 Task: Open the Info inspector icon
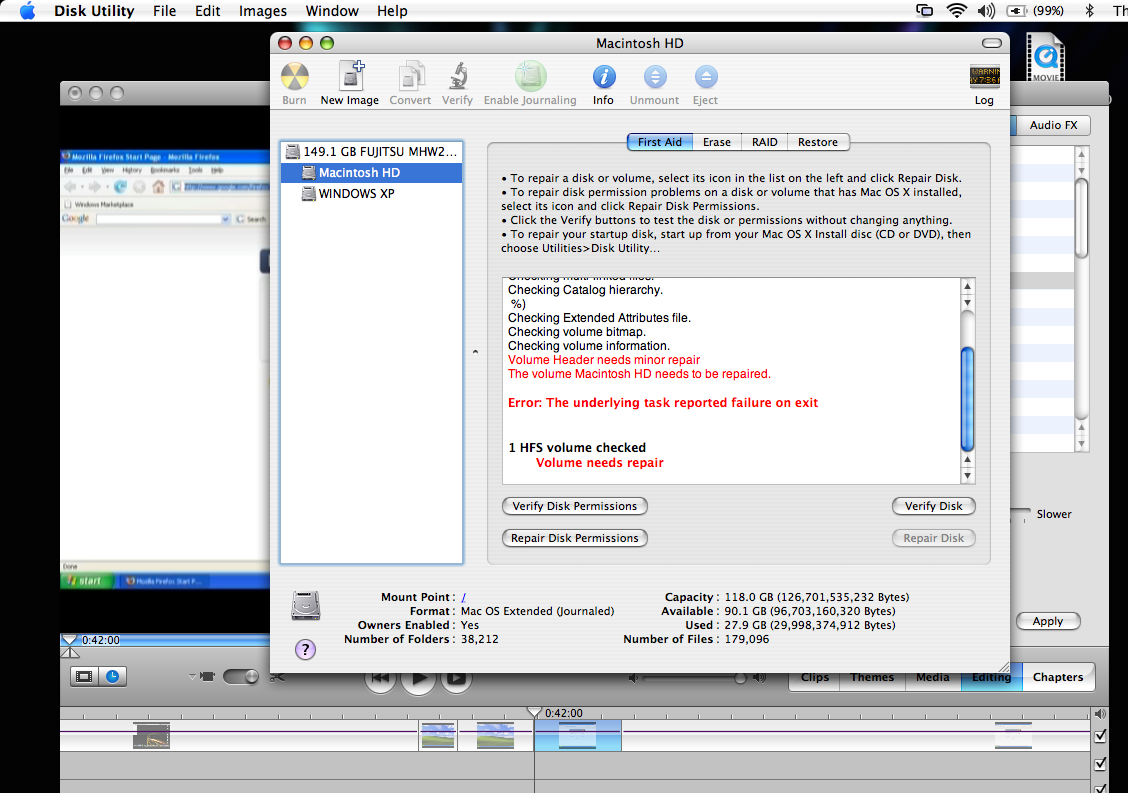click(604, 76)
